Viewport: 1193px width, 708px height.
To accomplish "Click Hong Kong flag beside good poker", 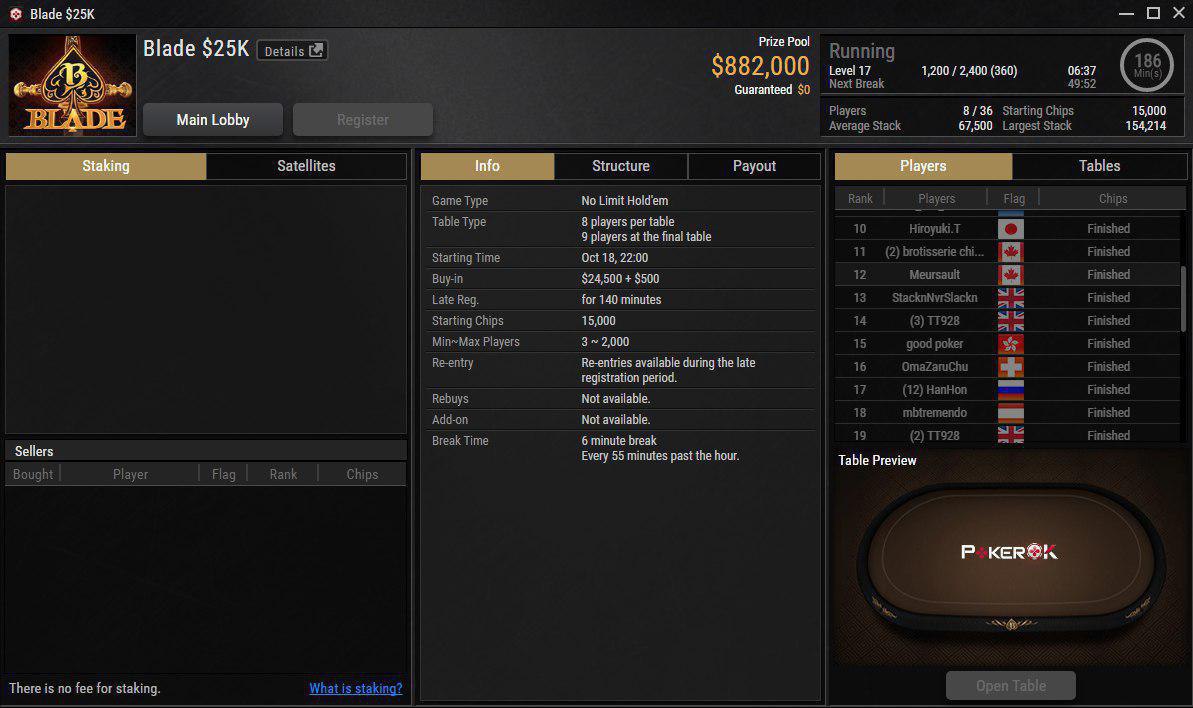I will click(x=1010, y=344).
